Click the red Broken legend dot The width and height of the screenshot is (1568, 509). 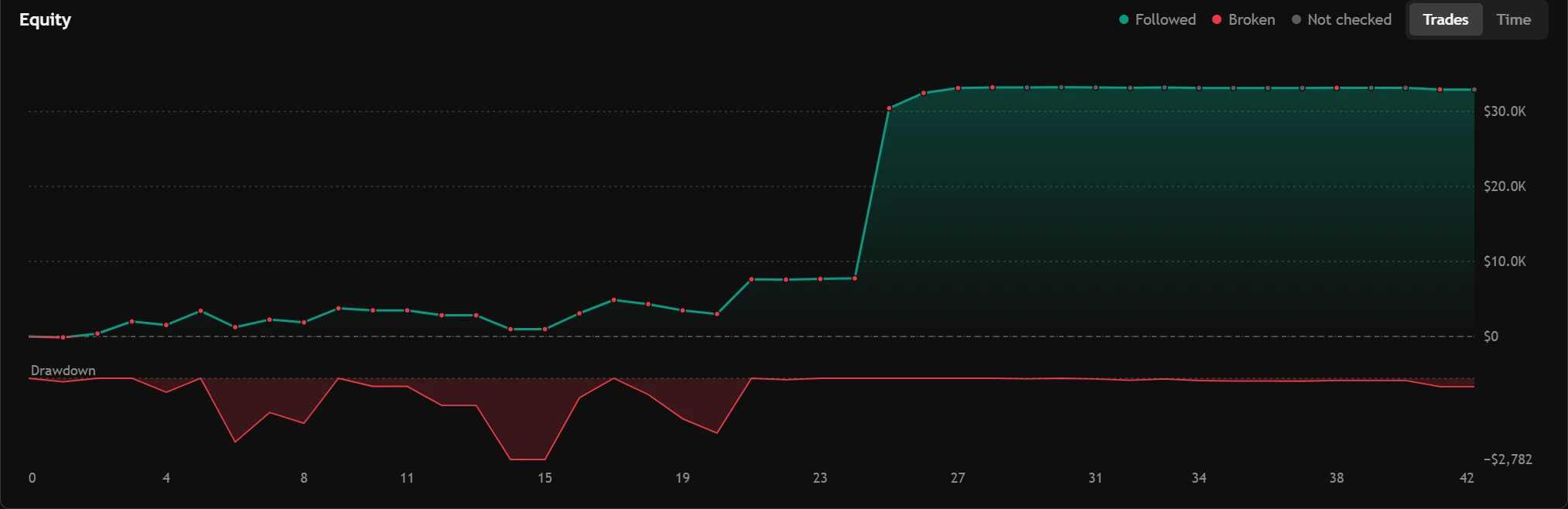1217,19
